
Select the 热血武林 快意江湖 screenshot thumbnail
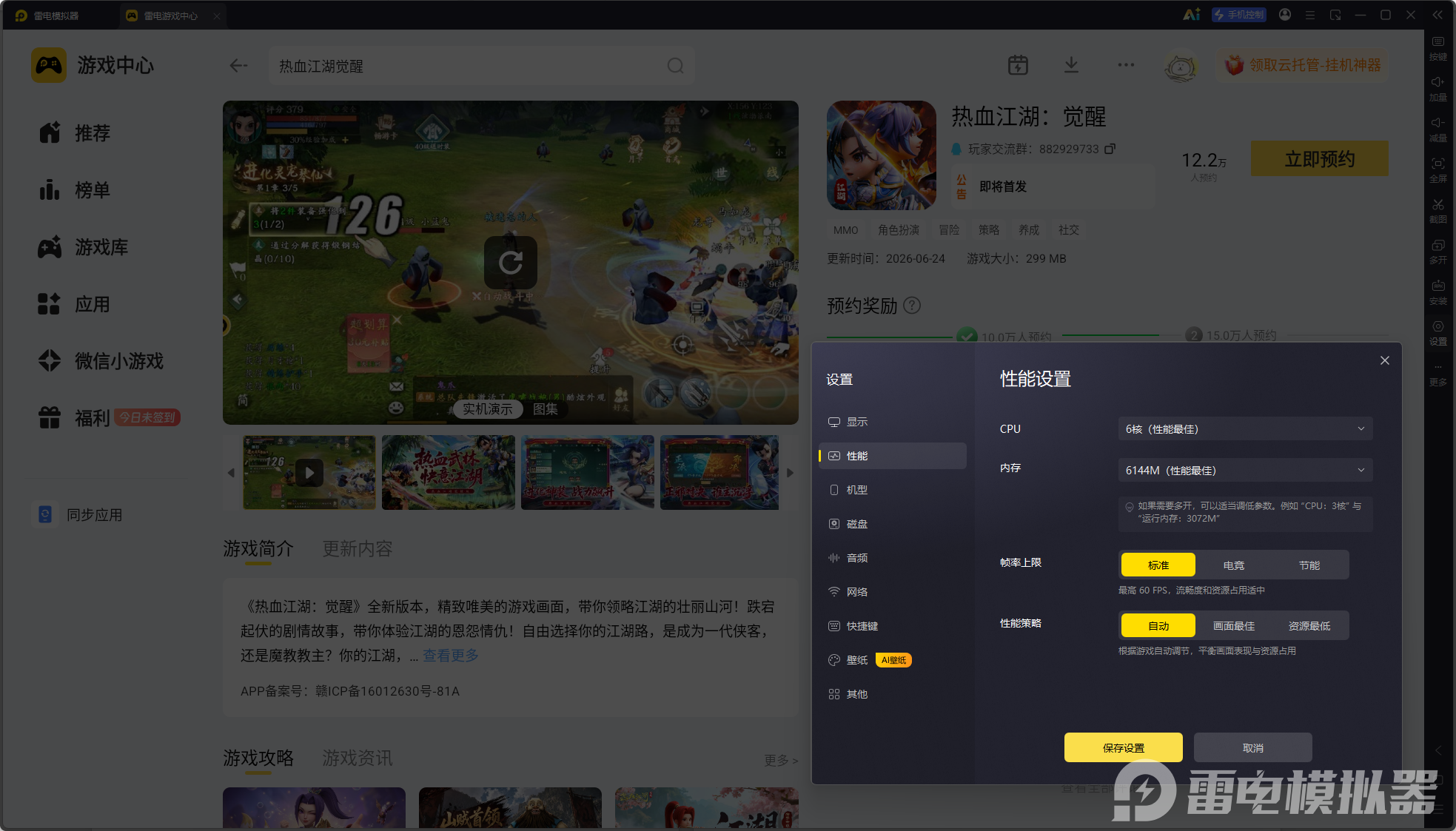[448, 472]
